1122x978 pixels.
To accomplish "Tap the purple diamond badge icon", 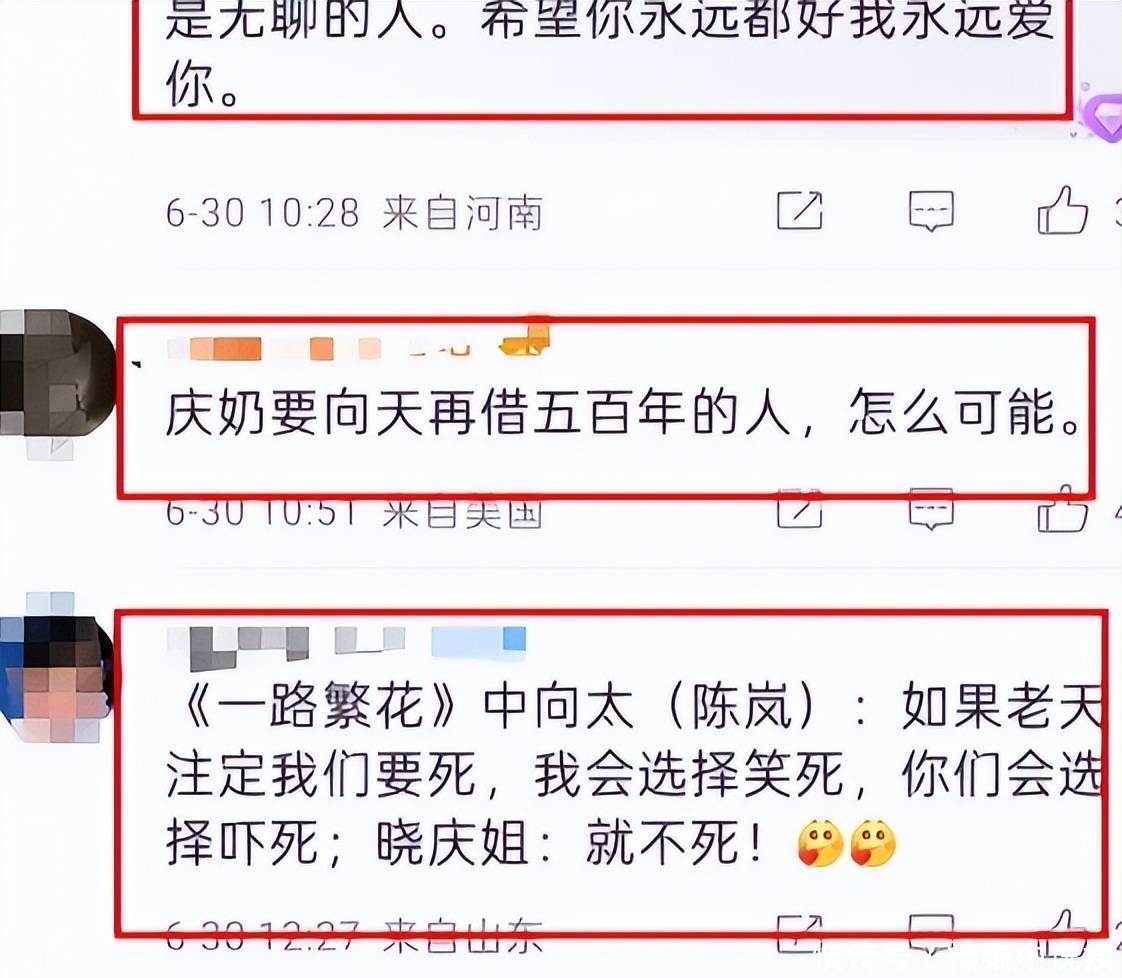I will [1098, 114].
